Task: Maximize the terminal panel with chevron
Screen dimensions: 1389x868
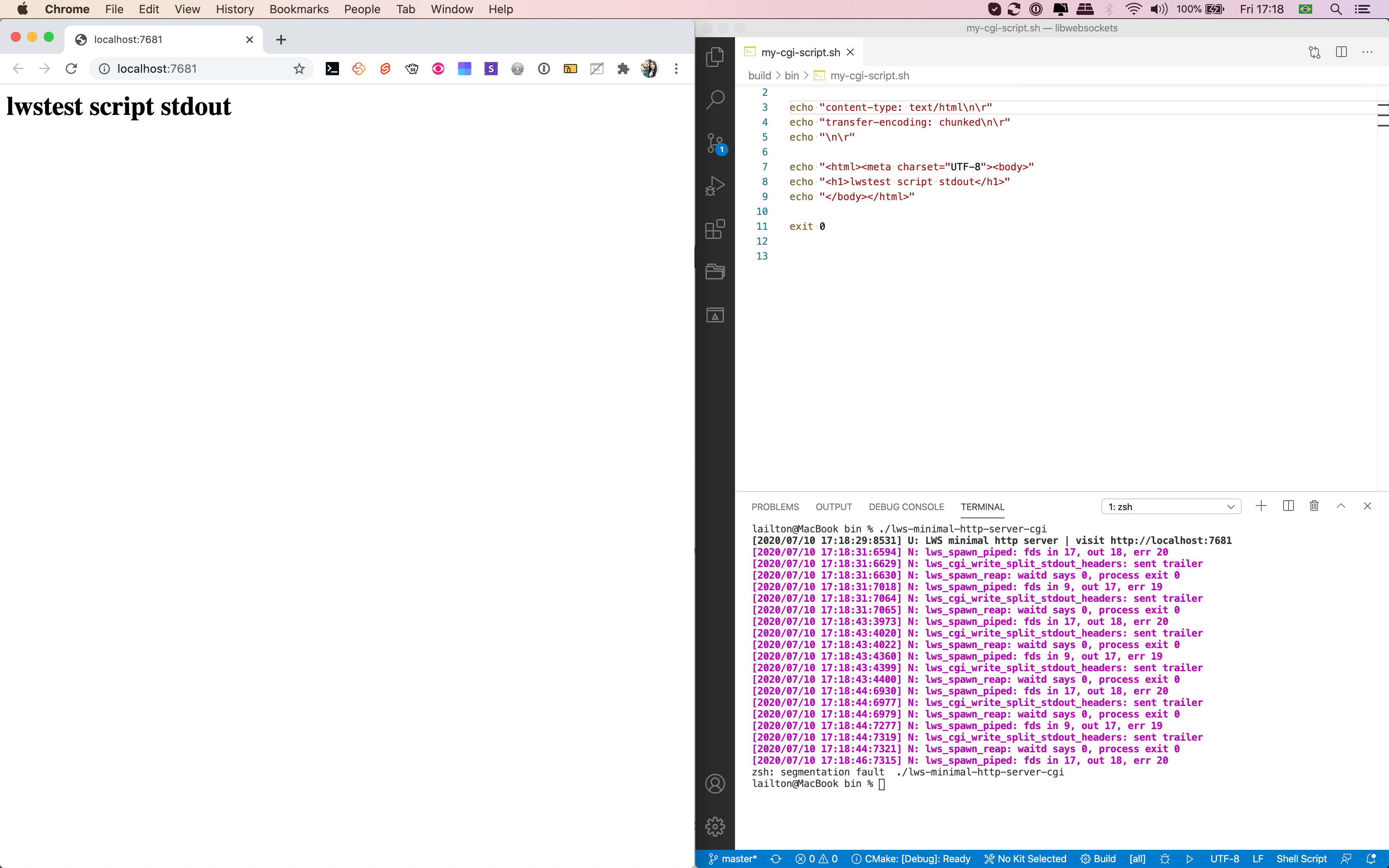Action: pos(1341,506)
